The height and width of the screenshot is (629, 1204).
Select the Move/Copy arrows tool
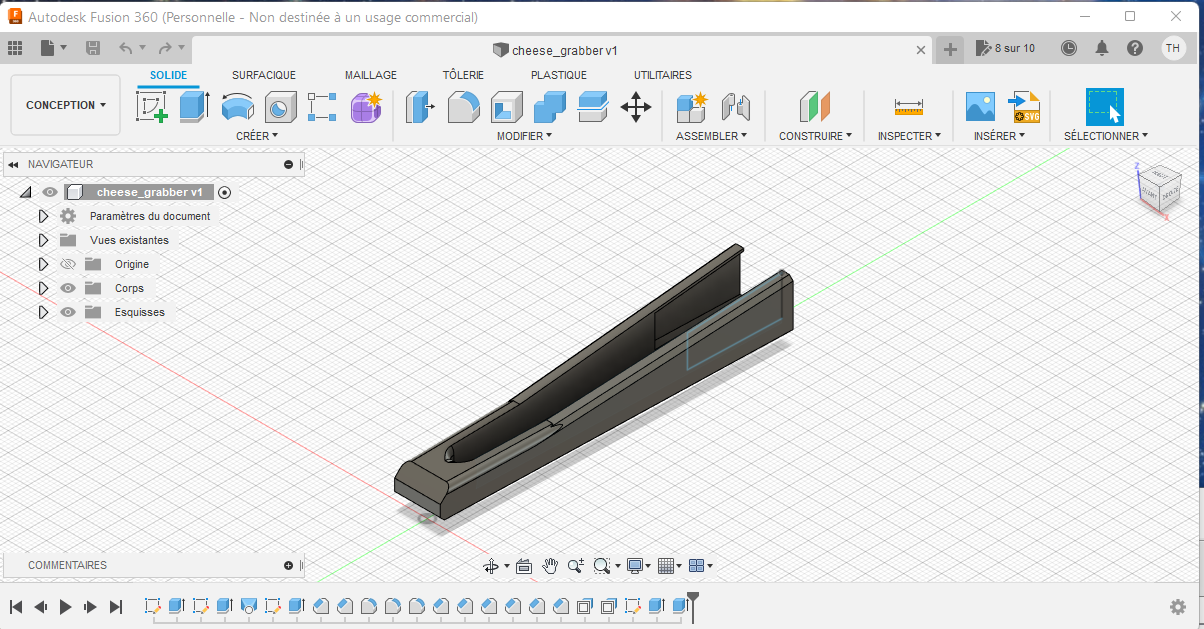636,106
